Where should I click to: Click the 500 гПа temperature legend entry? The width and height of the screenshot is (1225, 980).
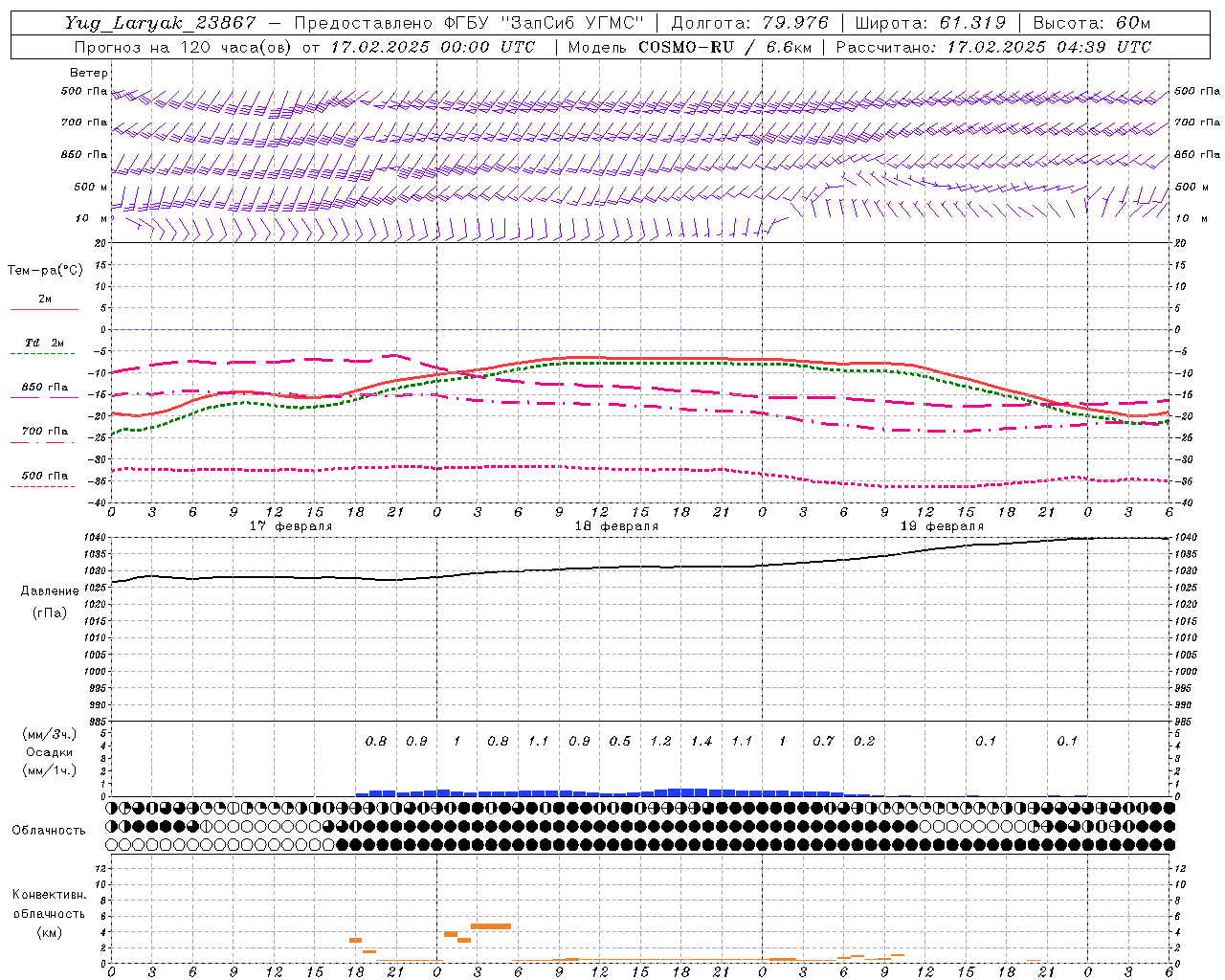[45, 476]
